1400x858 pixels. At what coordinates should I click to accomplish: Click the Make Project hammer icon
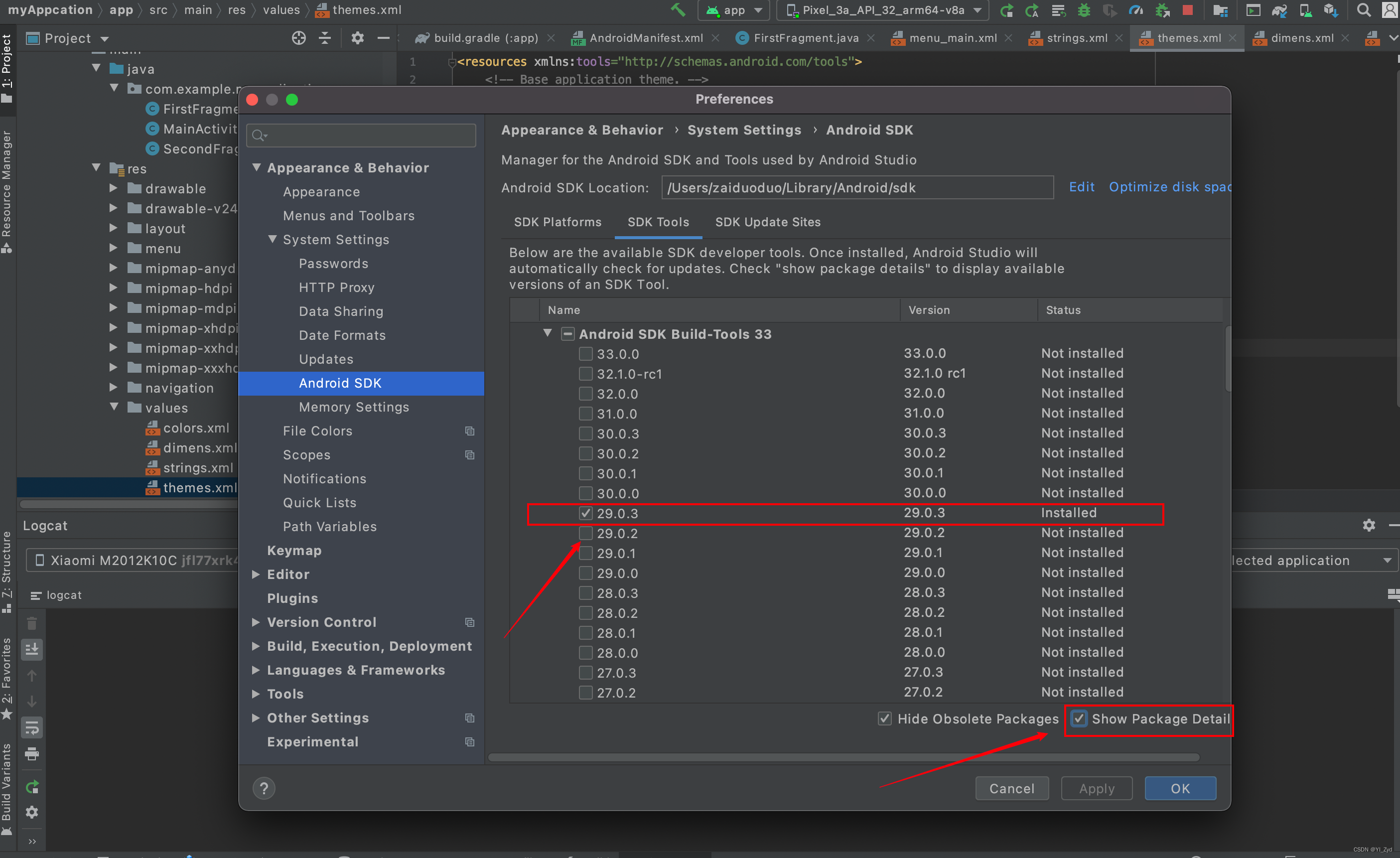(x=678, y=9)
